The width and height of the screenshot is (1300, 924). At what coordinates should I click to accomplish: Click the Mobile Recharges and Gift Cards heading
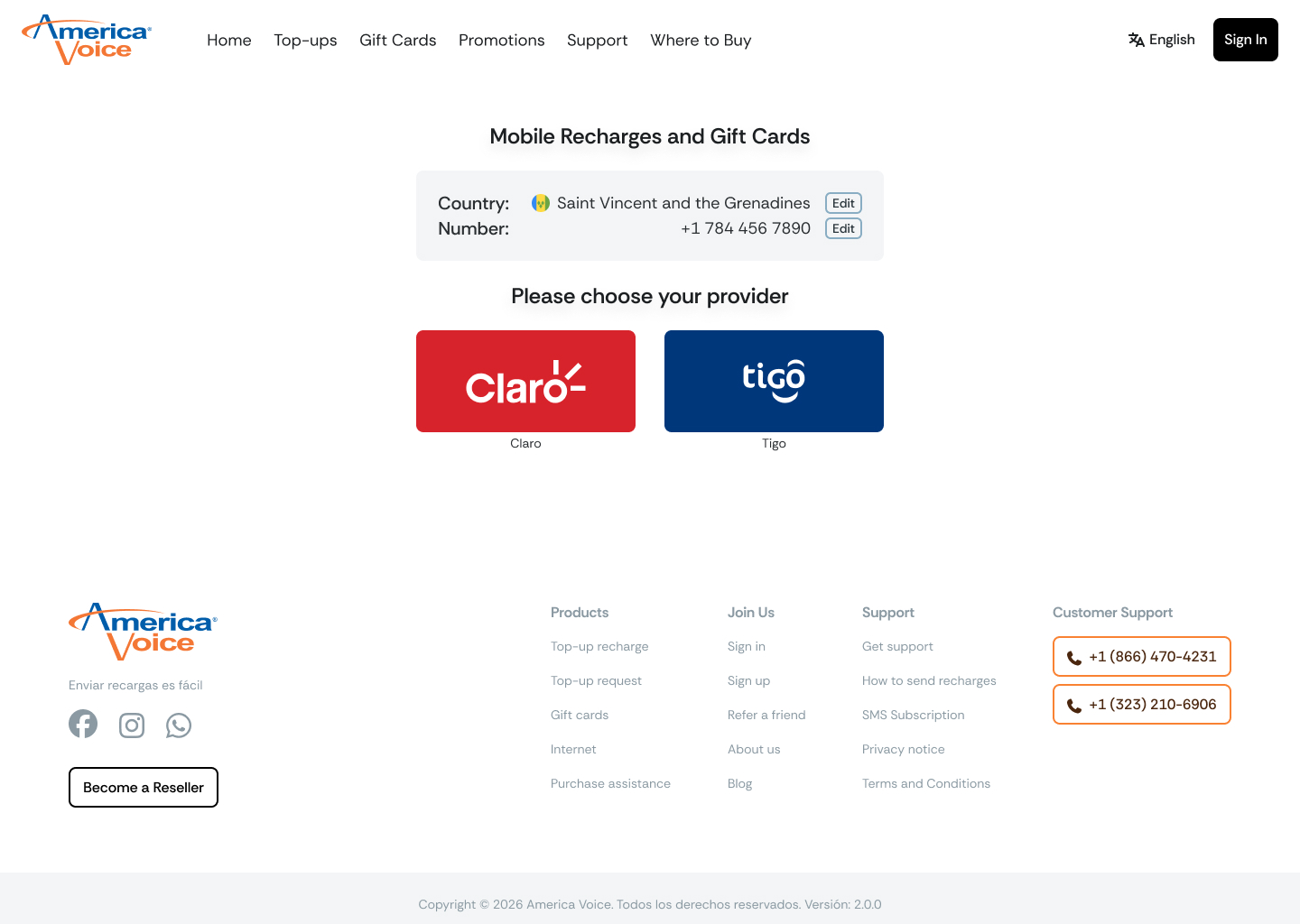pos(650,136)
